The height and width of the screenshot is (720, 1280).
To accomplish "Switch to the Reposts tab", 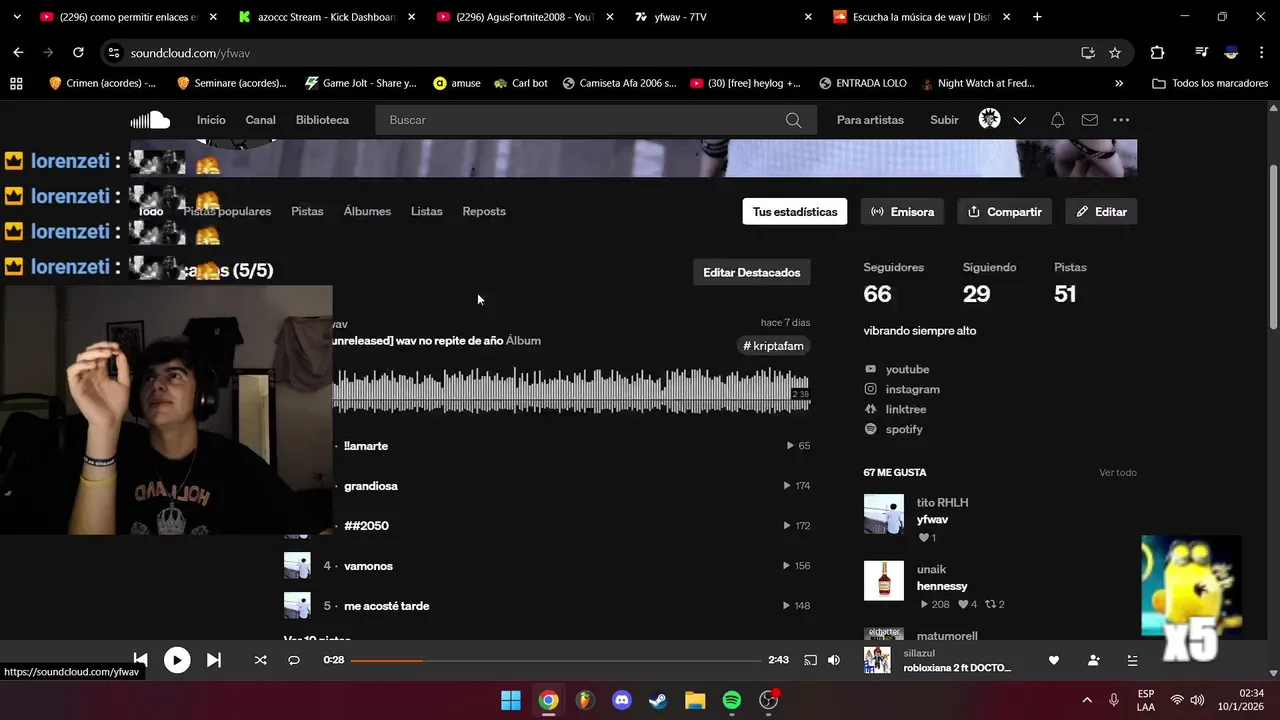I will 484,211.
